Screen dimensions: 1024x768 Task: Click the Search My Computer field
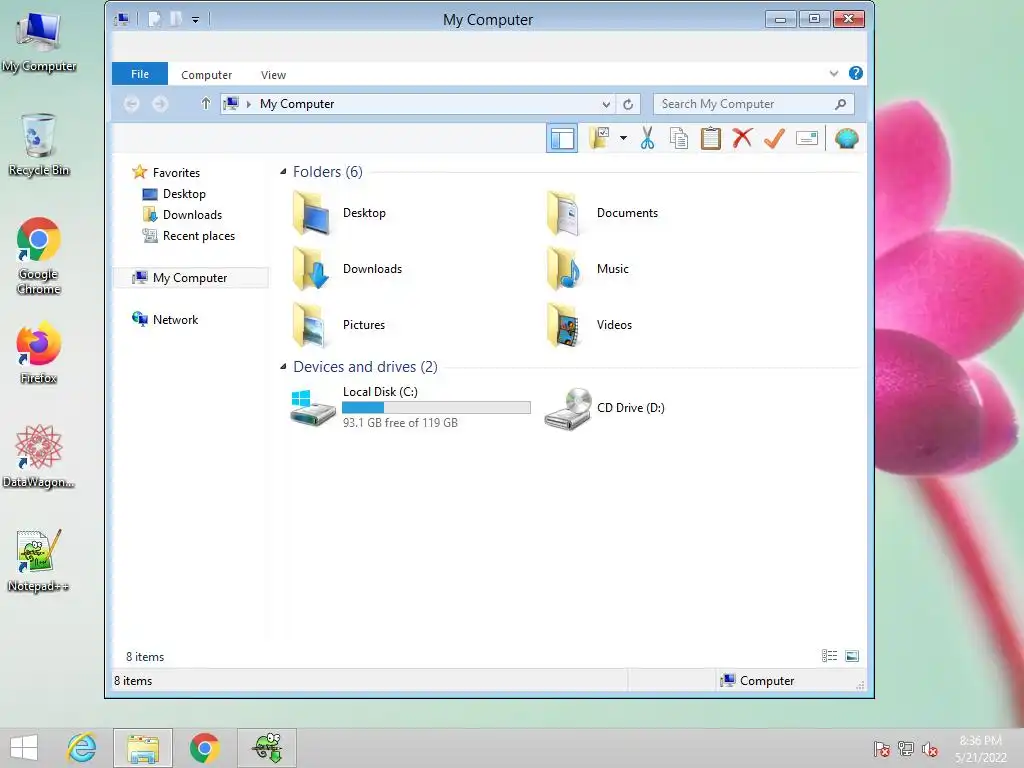click(754, 104)
